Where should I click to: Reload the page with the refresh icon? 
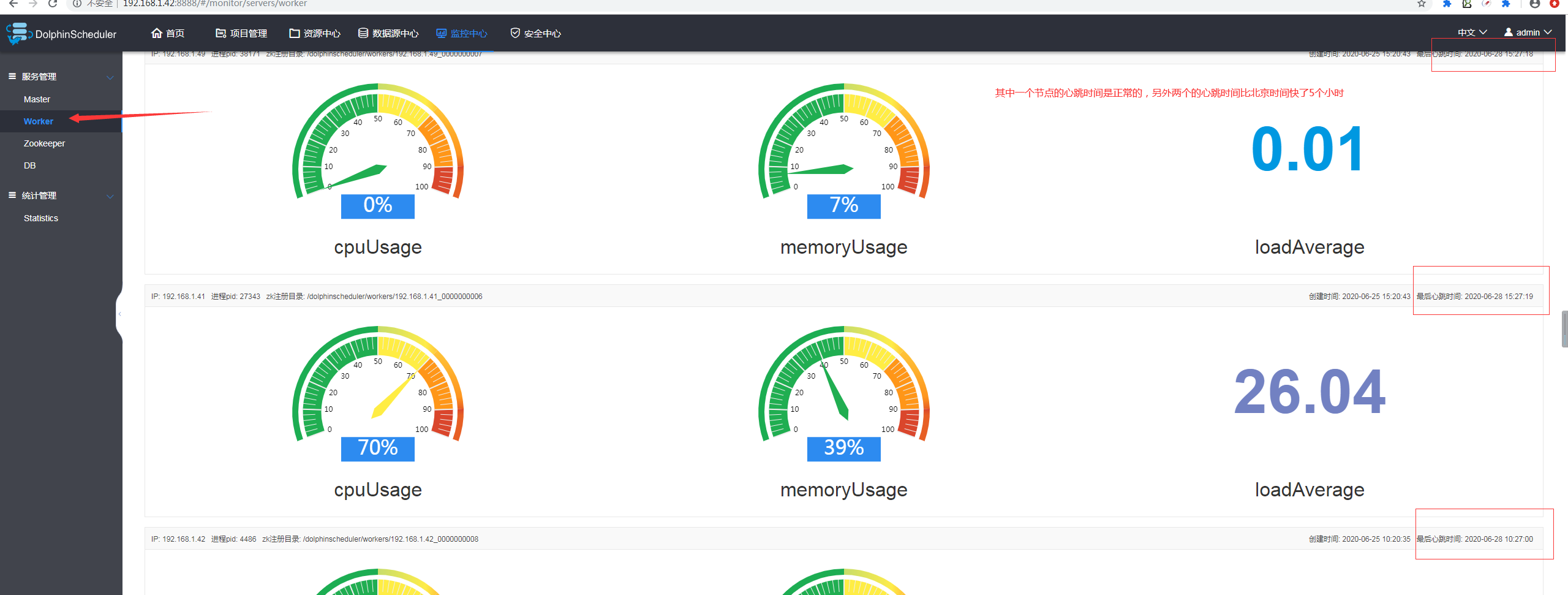pyautogui.click(x=53, y=4)
